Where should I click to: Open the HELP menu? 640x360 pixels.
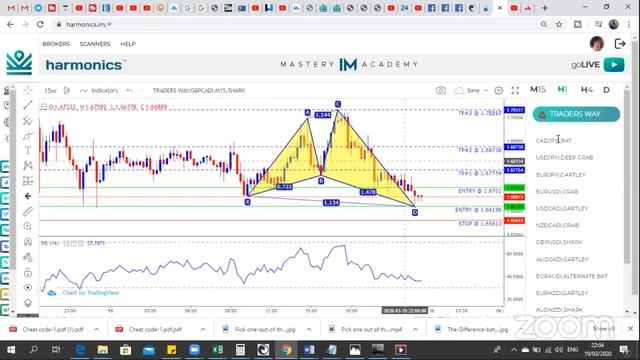128,44
